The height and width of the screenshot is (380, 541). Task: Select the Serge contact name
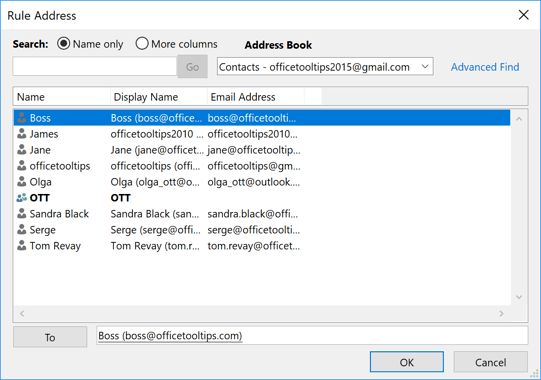coord(42,230)
